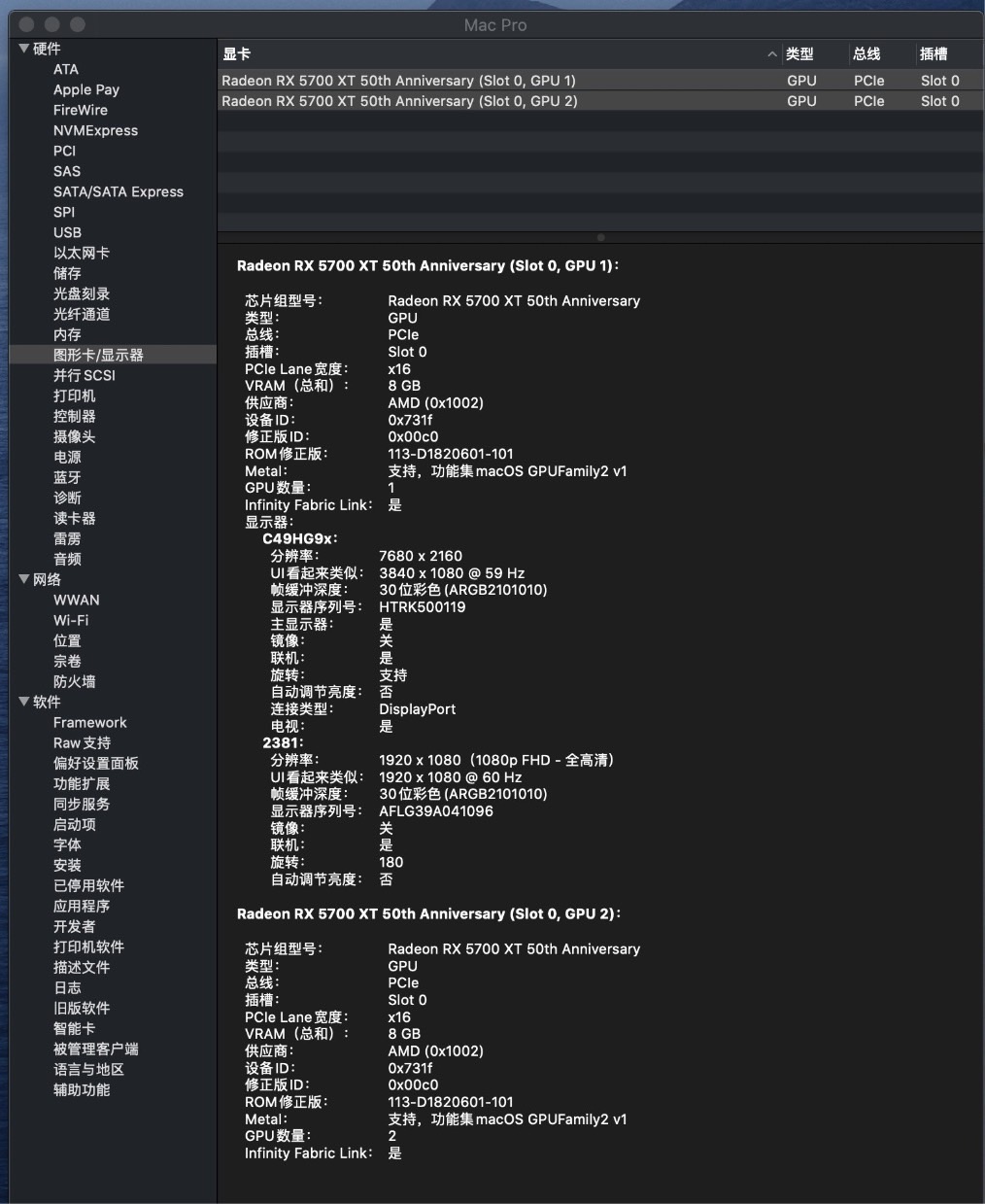985x1204 pixels.
Task: Open 安装 software entry
Action: click(x=67, y=865)
